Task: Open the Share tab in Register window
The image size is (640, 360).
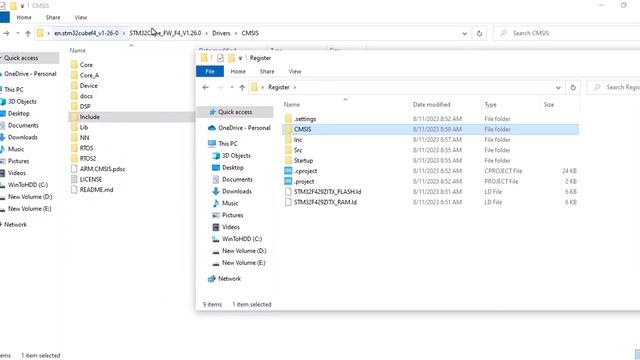Action: tap(267, 71)
